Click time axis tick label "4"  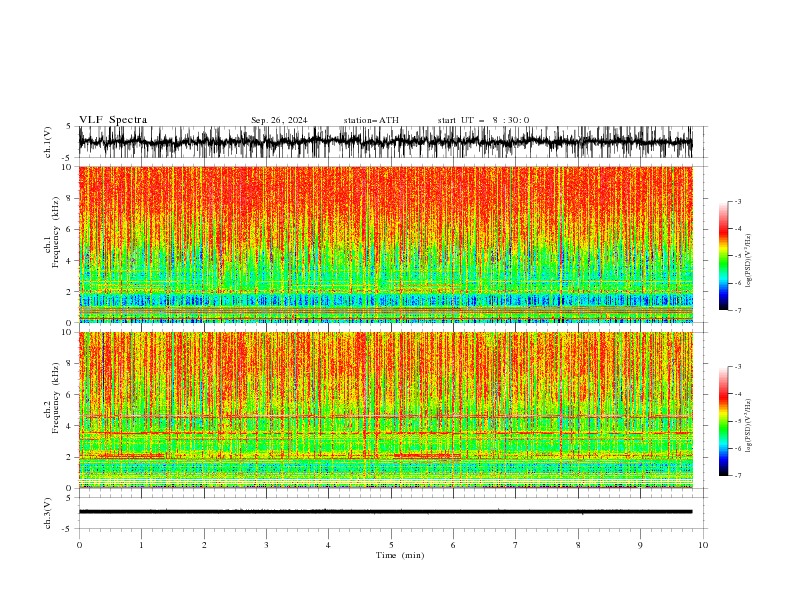[328, 545]
